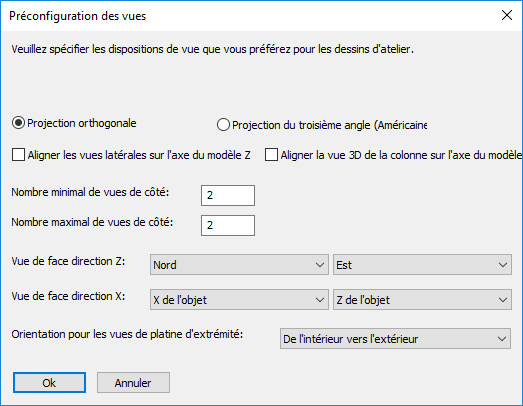Expand the Z de l'objet dropdown
The image size is (523, 406).
[422, 300]
